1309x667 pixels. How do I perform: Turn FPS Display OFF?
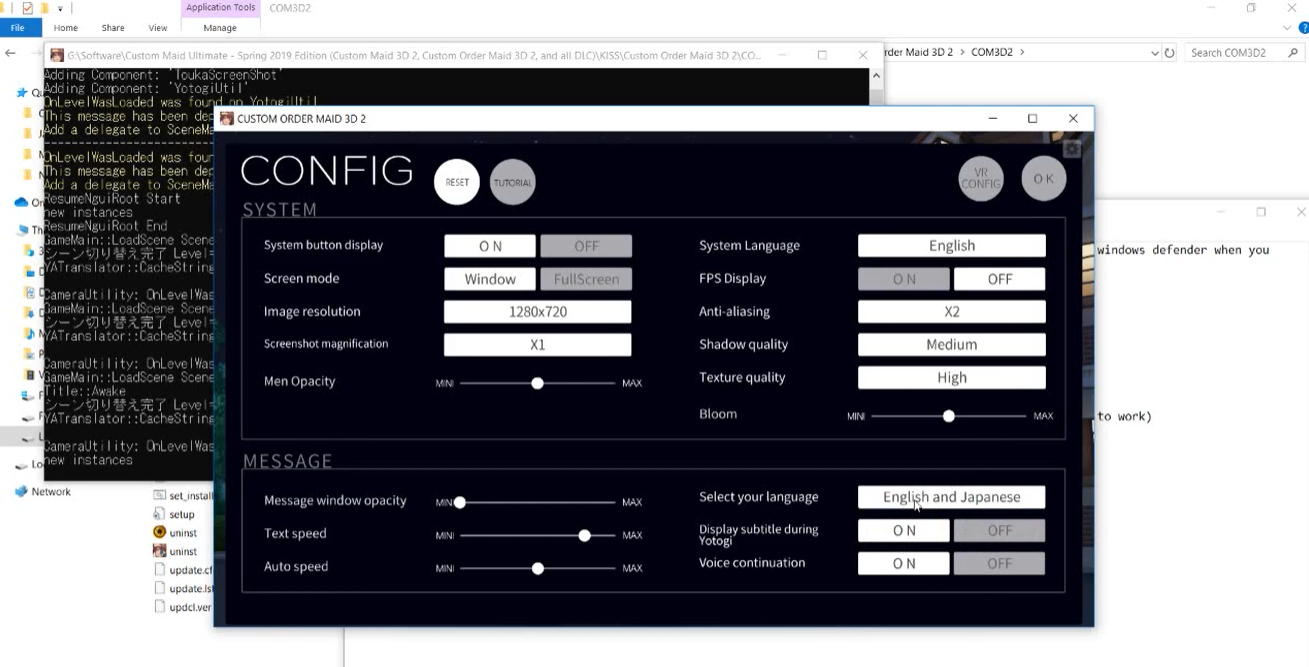pyautogui.click(x=1000, y=279)
